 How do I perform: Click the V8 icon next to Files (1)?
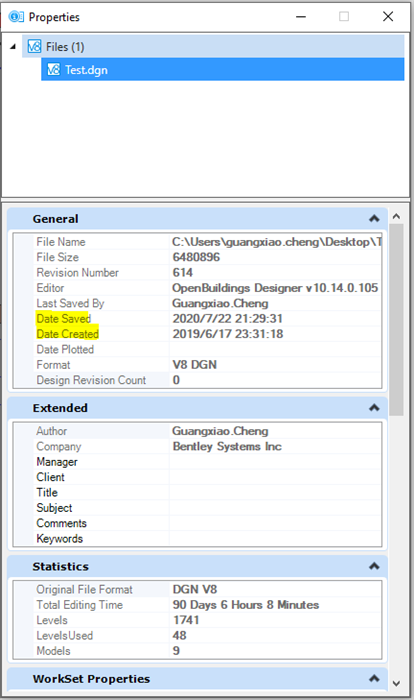[x=34, y=46]
